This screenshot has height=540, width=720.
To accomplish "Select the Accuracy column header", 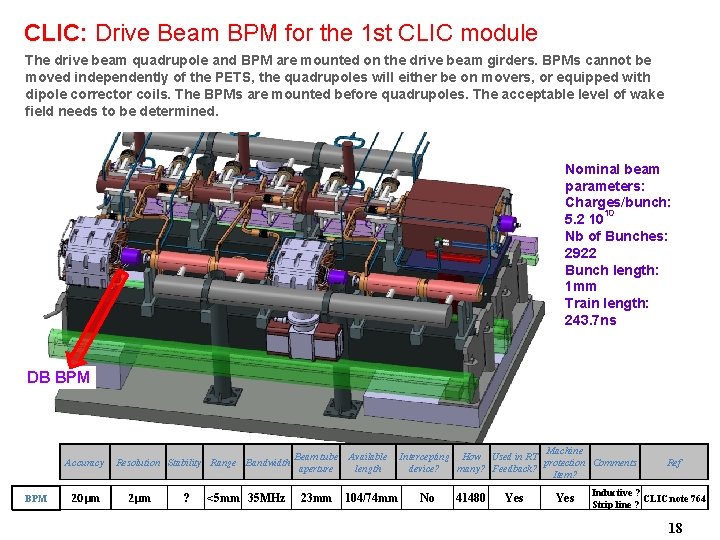I will (84, 462).
